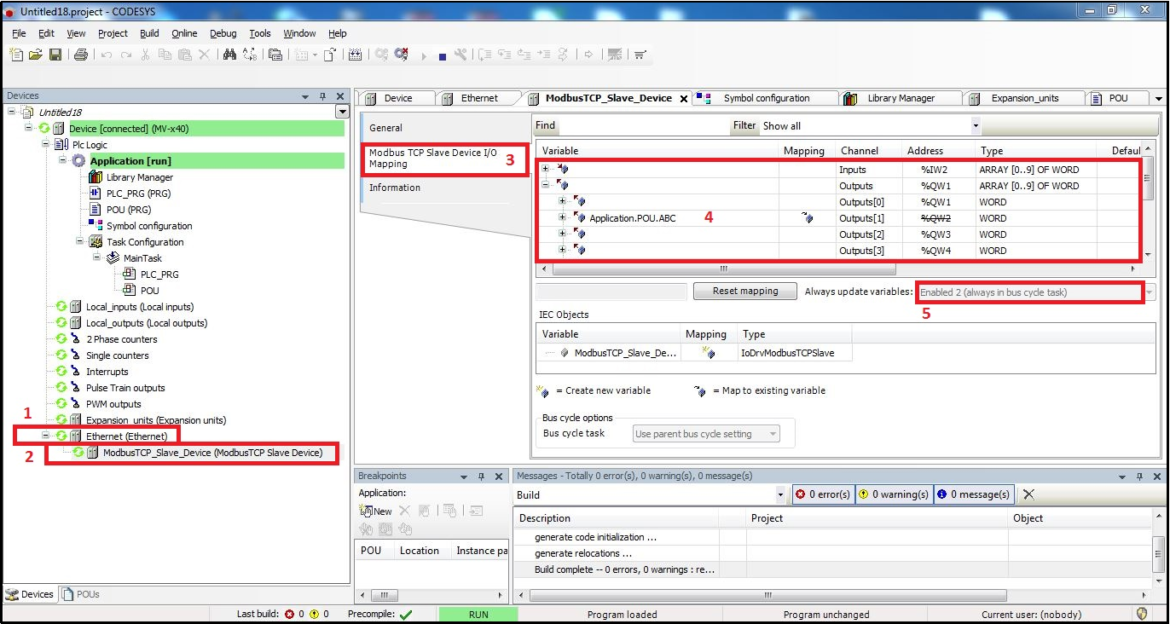The image size is (1170, 624).
Task: Click the Reset mapping button
Action: coord(744,291)
